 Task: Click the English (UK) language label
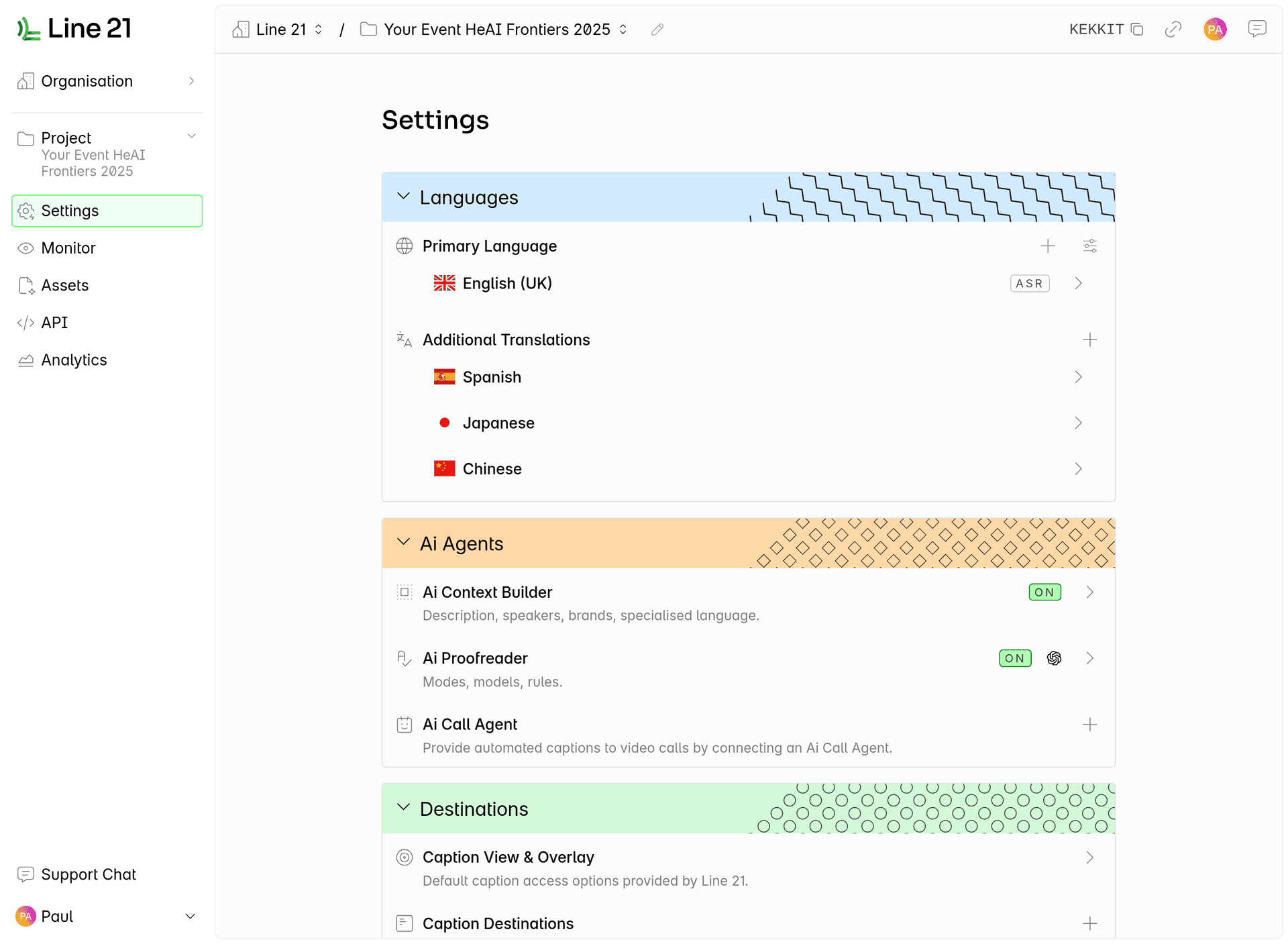(507, 283)
